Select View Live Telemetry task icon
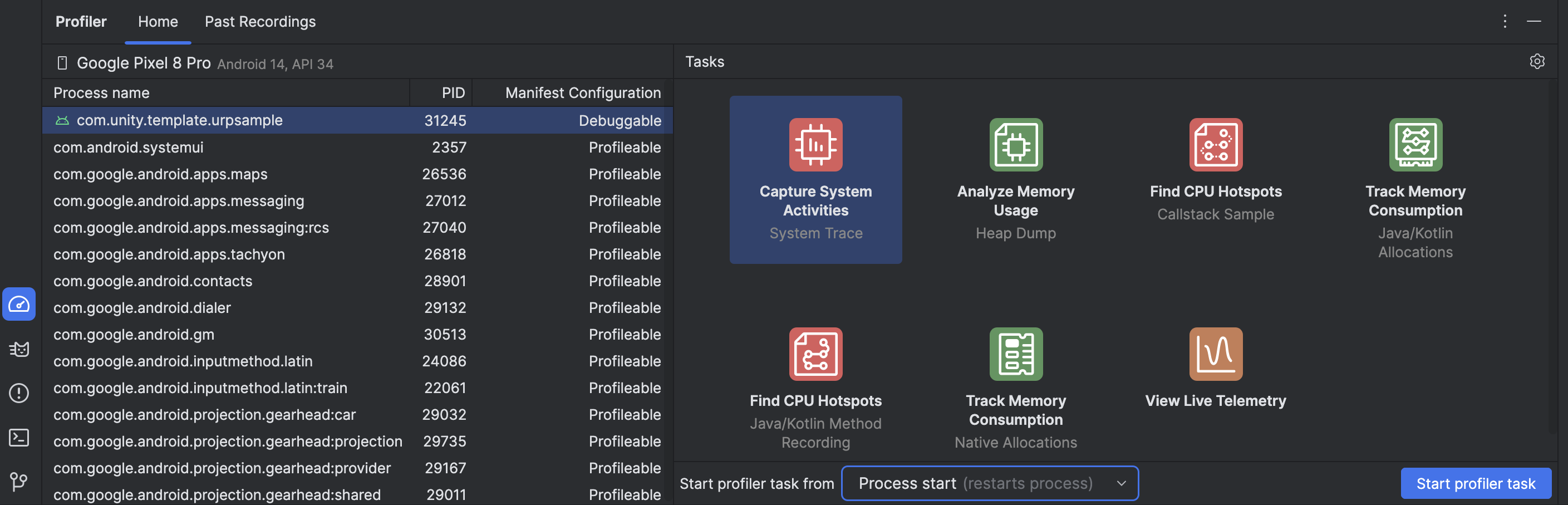This screenshot has width=1568, height=505. [x=1216, y=354]
